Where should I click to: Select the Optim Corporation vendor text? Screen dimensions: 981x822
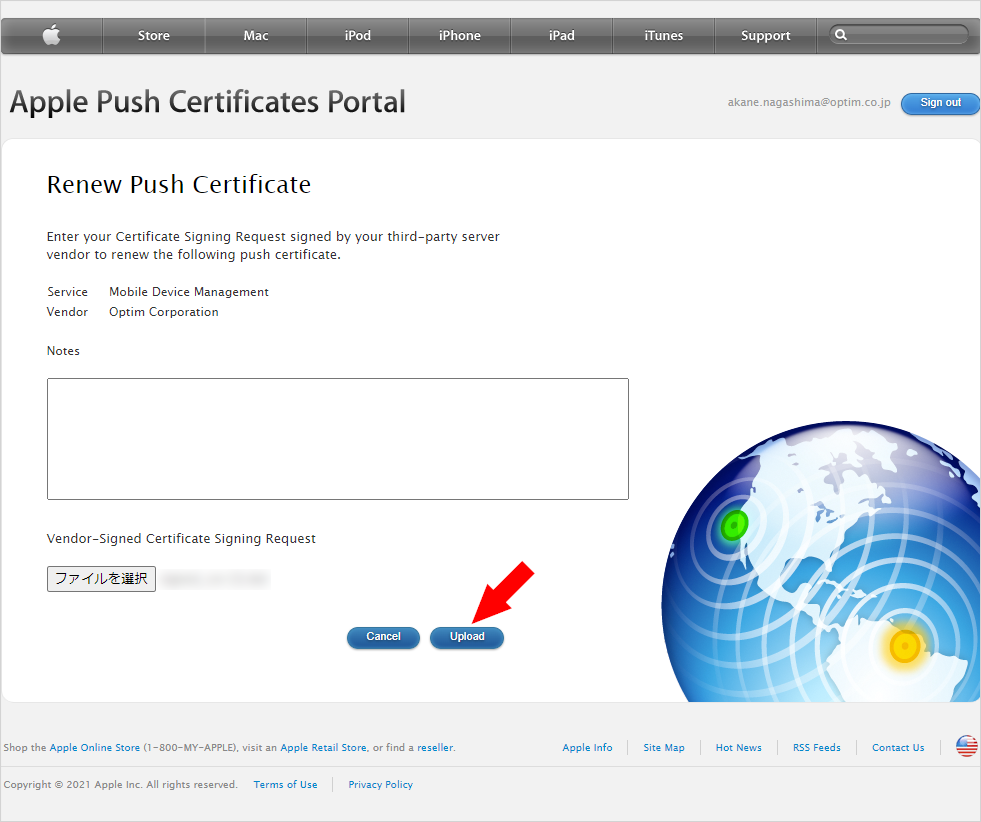(x=164, y=312)
